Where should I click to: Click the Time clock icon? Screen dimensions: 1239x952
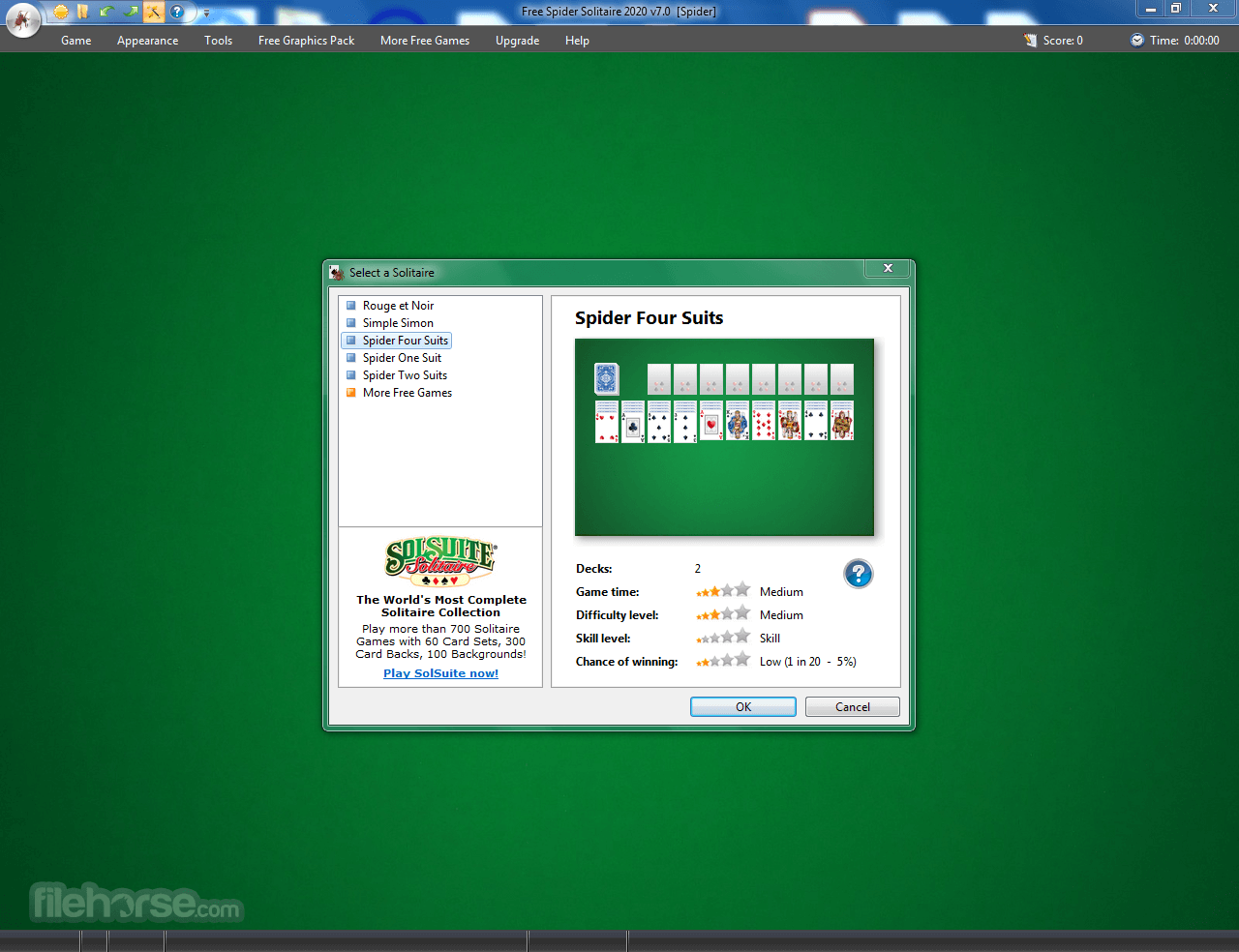click(1137, 41)
